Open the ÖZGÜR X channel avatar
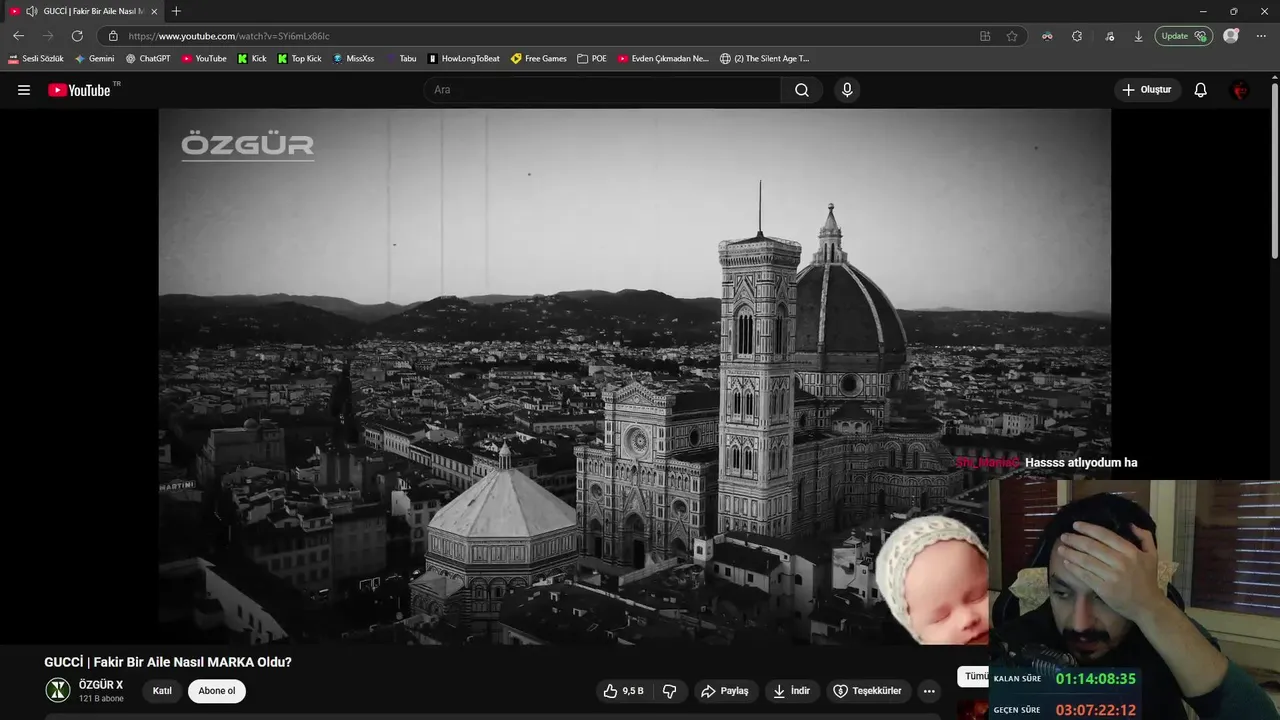The width and height of the screenshot is (1280, 720). coord(58,690)
